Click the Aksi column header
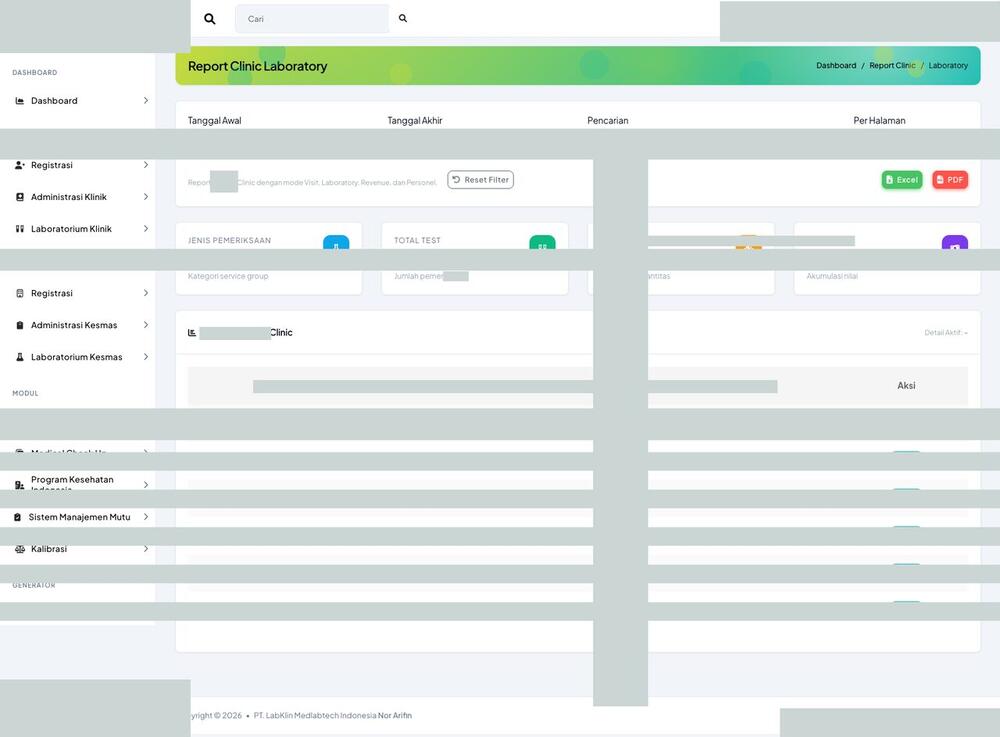 click(906, 386)
